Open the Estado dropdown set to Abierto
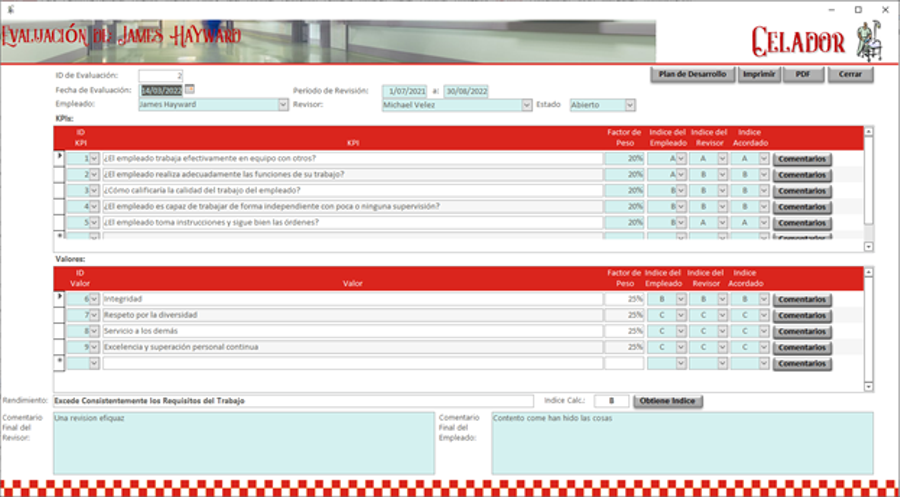Viewport: 900px width, 497px height. (x=630, y=104)
